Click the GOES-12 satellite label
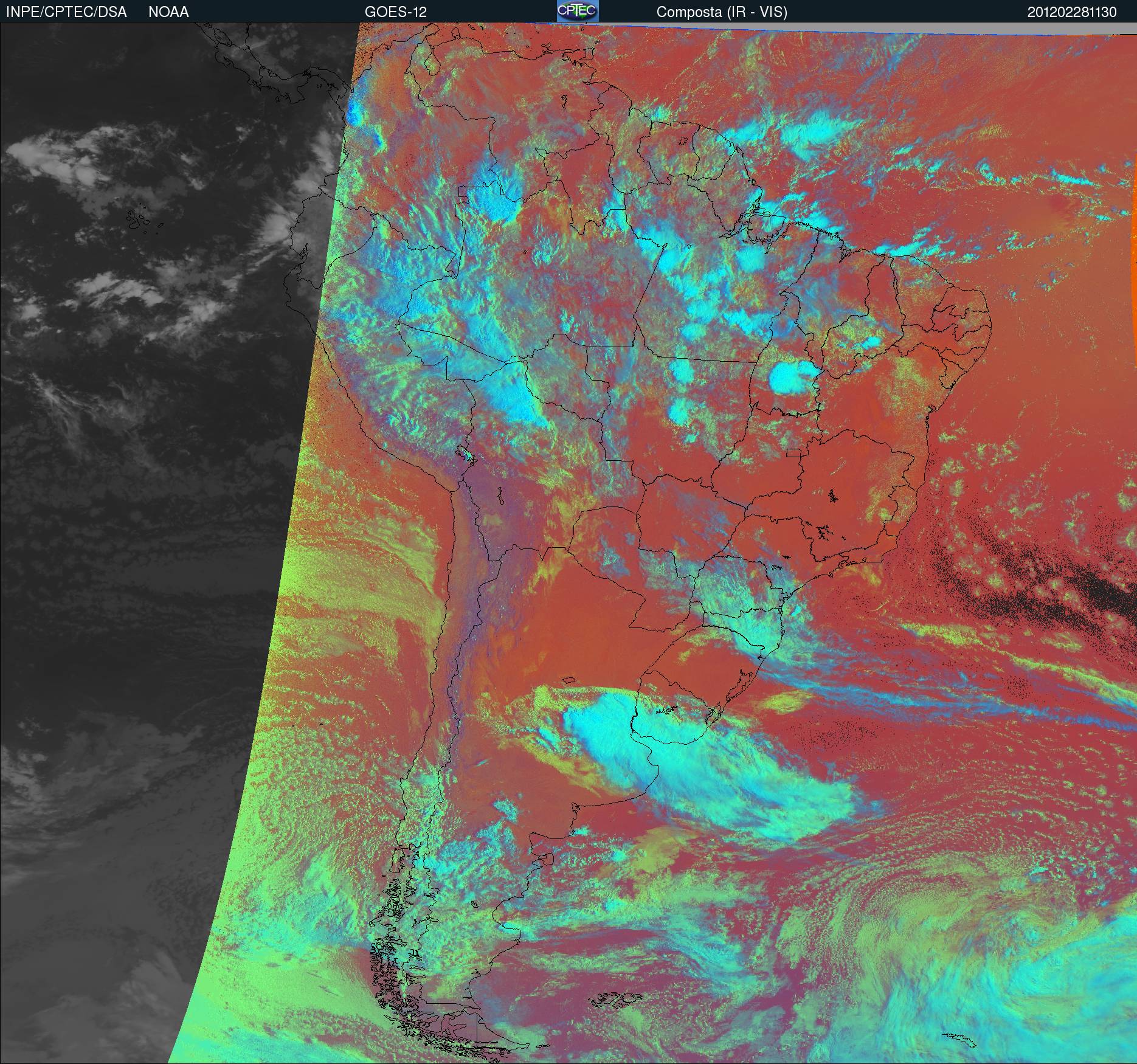1137x1064 pixels. point(396,12)
